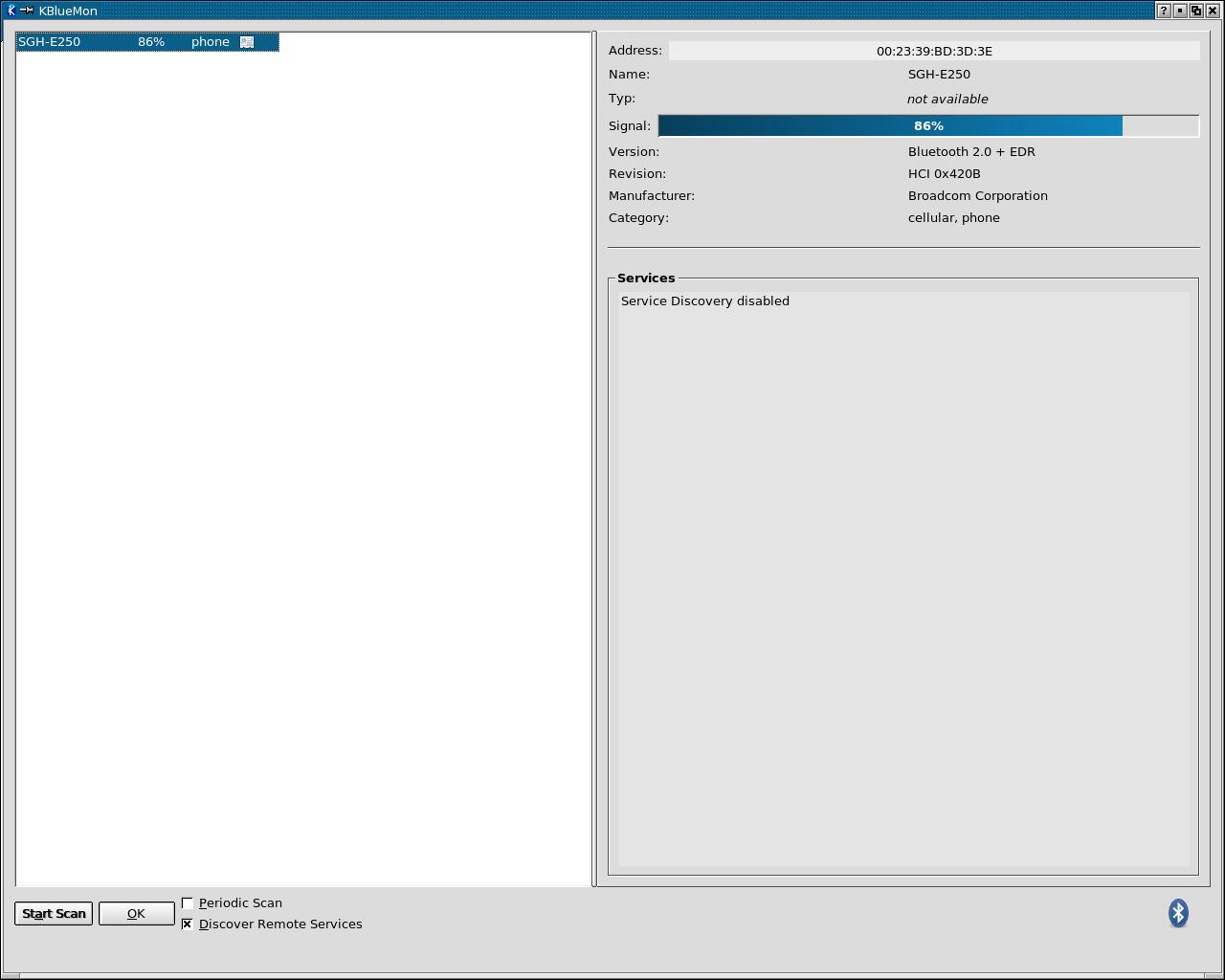Click the 'Bluetooth 2.0 + EDR' version value

[971, 151]
